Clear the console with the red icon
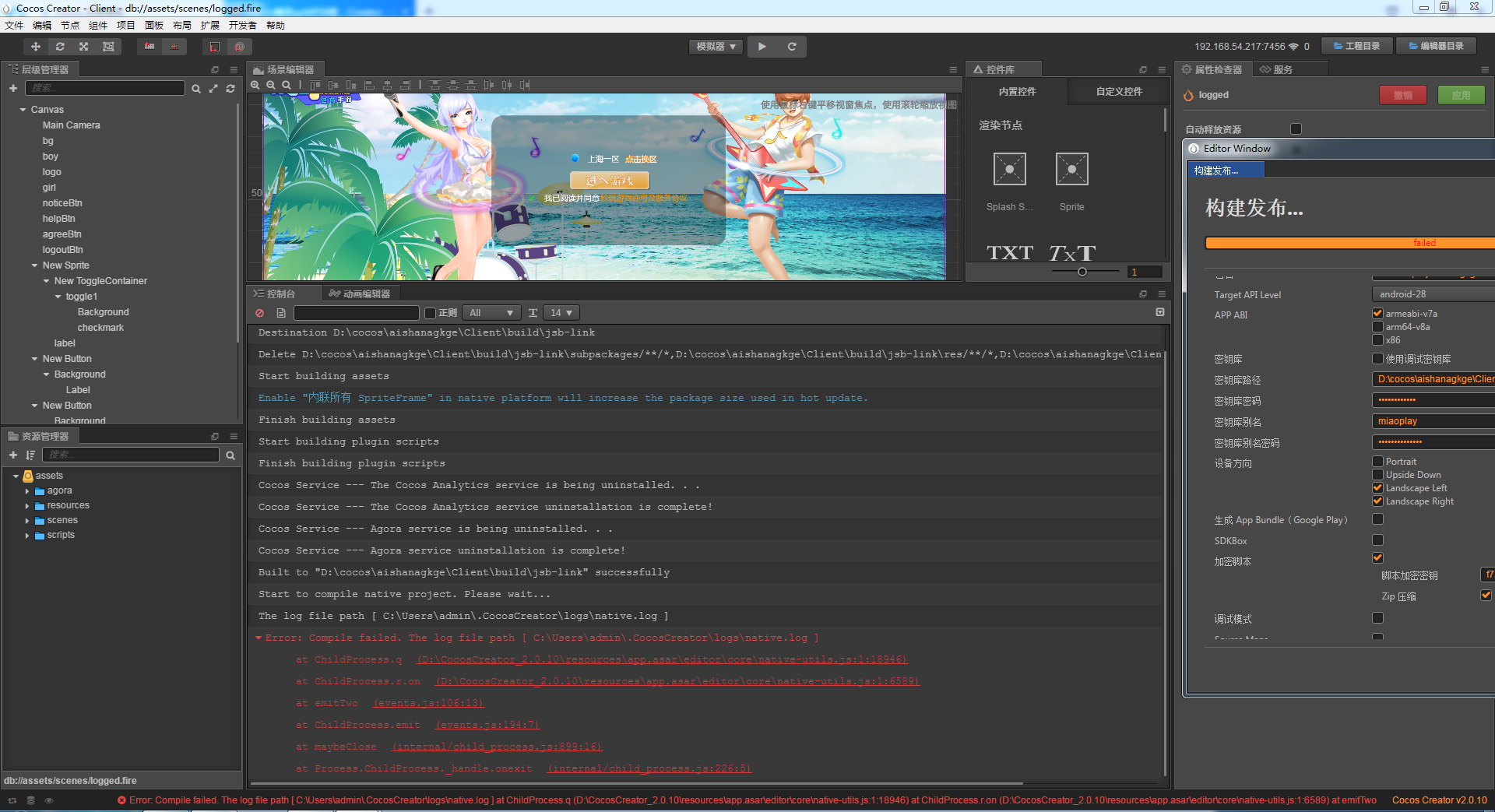Viewport: 1495px width, 812px height. tap(260, 313)
